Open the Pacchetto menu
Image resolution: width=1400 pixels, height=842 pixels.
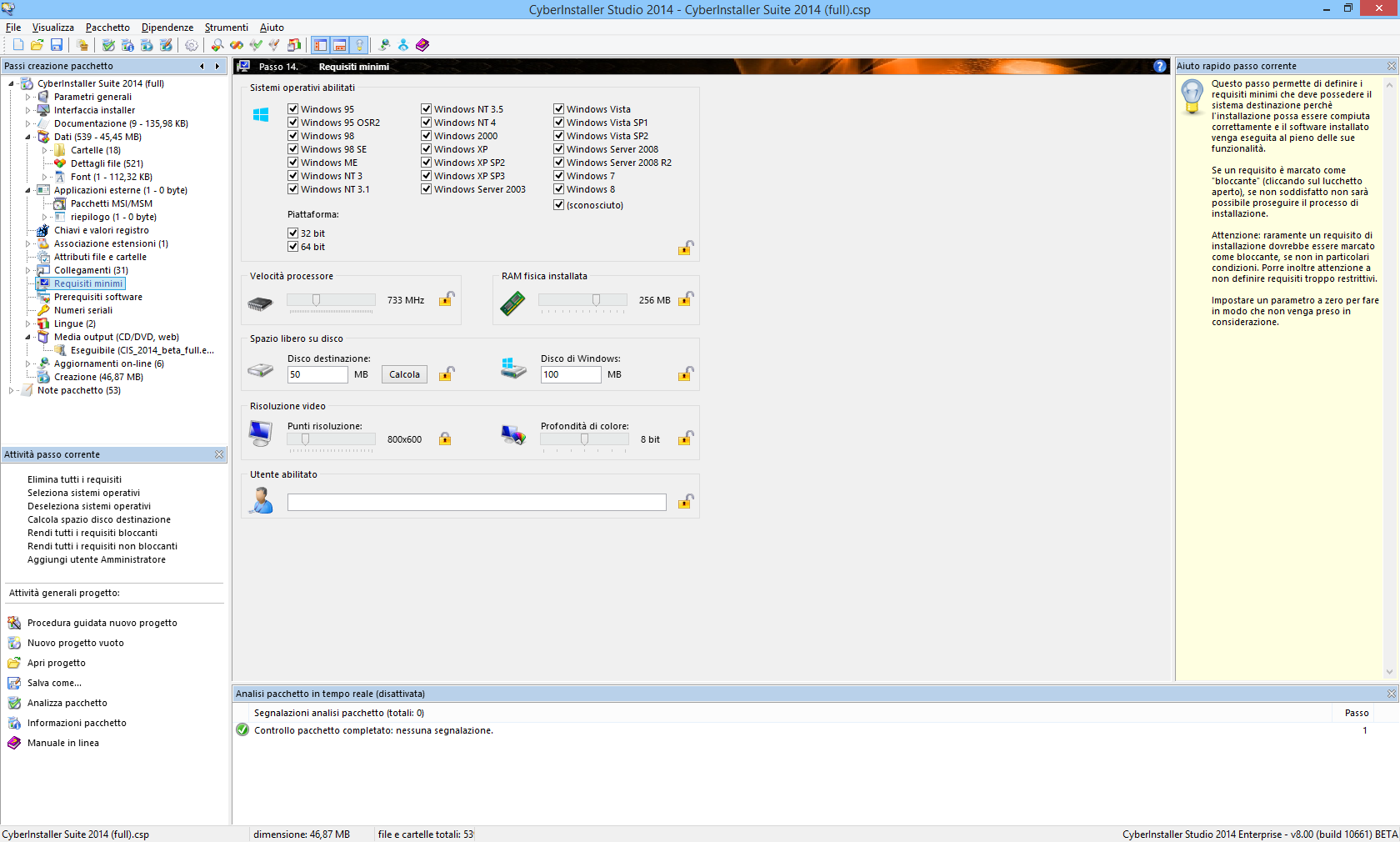point(107,28)
